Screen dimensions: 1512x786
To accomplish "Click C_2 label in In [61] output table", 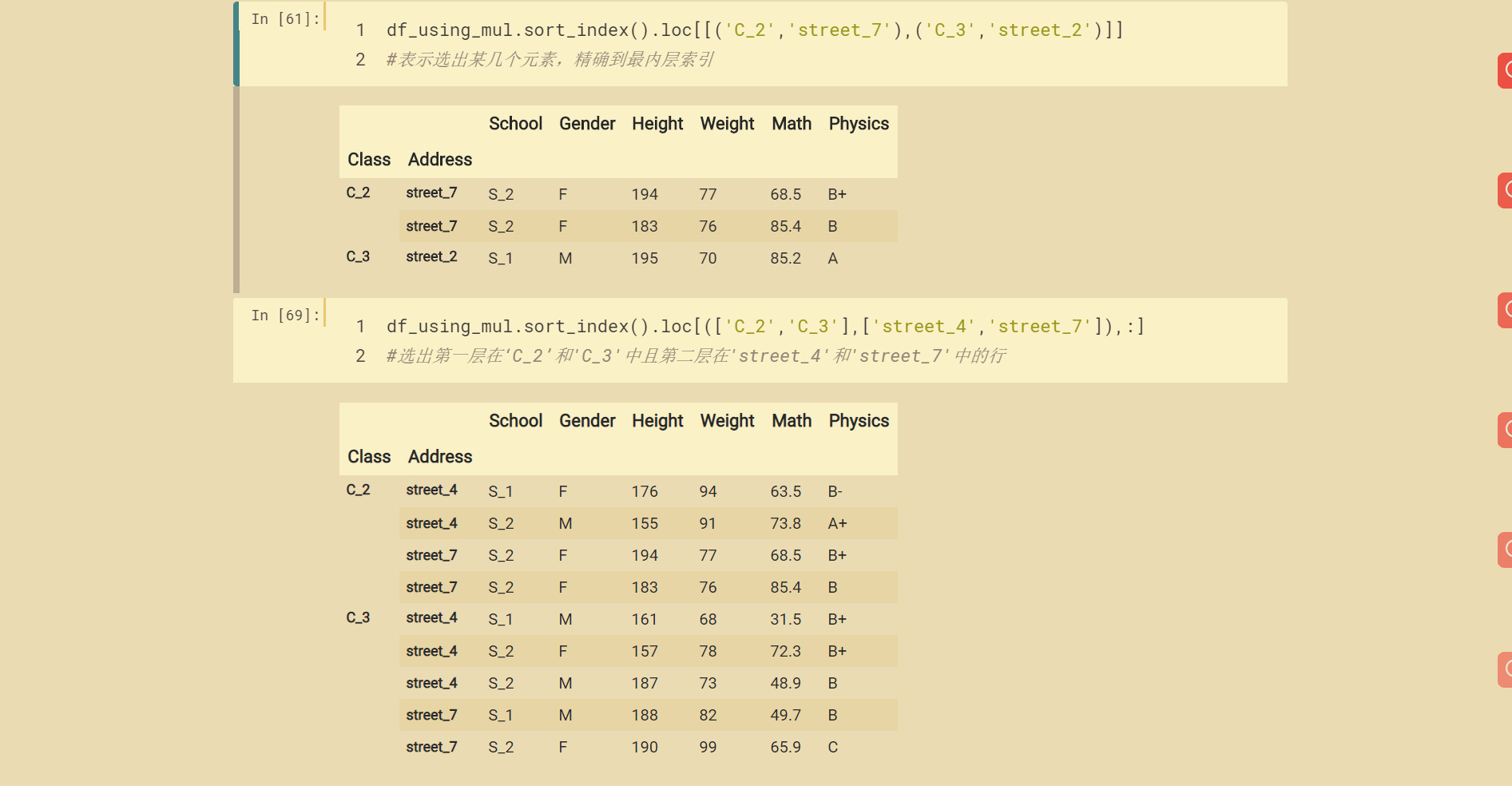I will [358, 193].
